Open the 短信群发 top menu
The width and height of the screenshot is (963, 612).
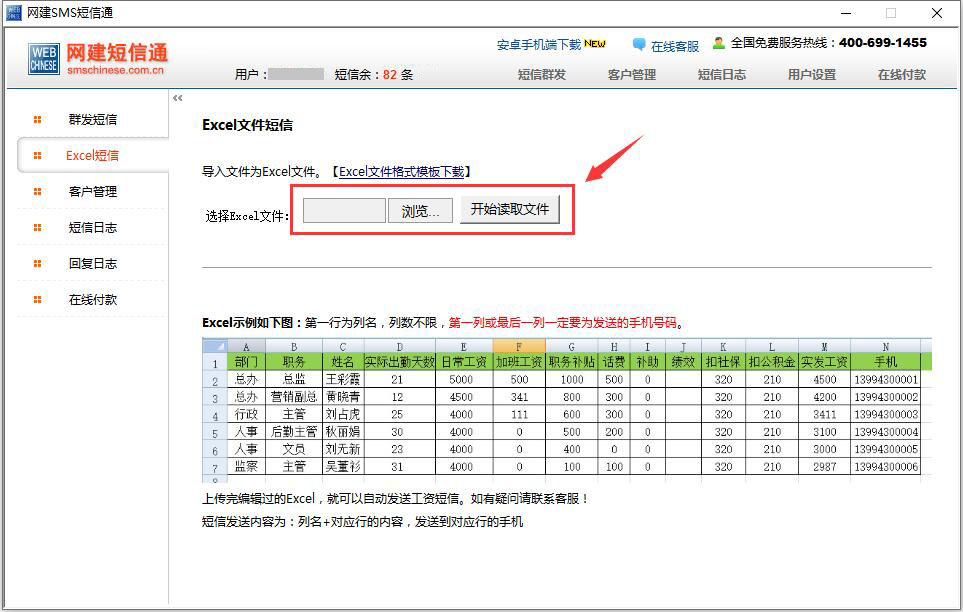click(541, 75)
